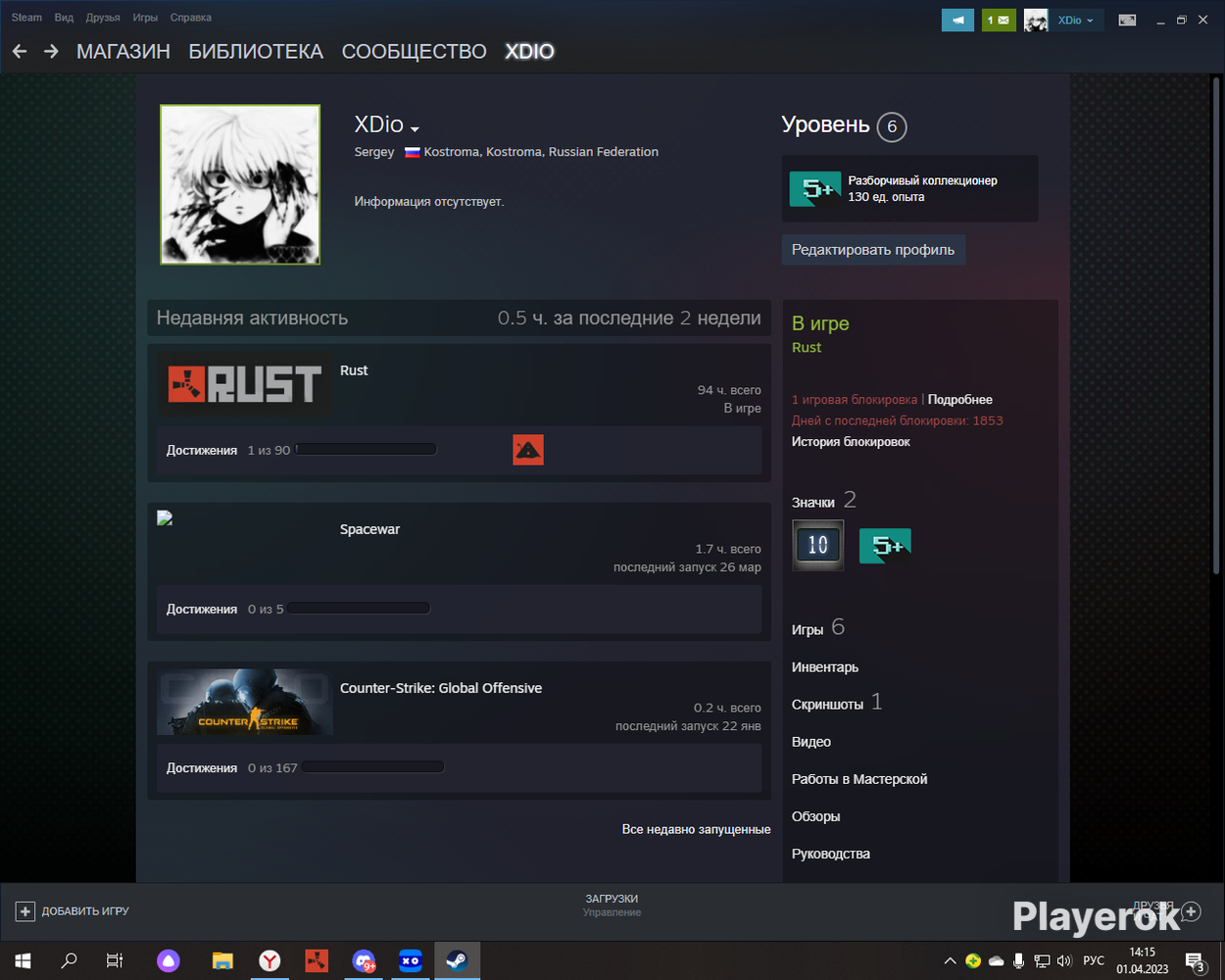Click the large profile avatar
The height and width of the screenshot is (980, 1225).
(240, 184)
